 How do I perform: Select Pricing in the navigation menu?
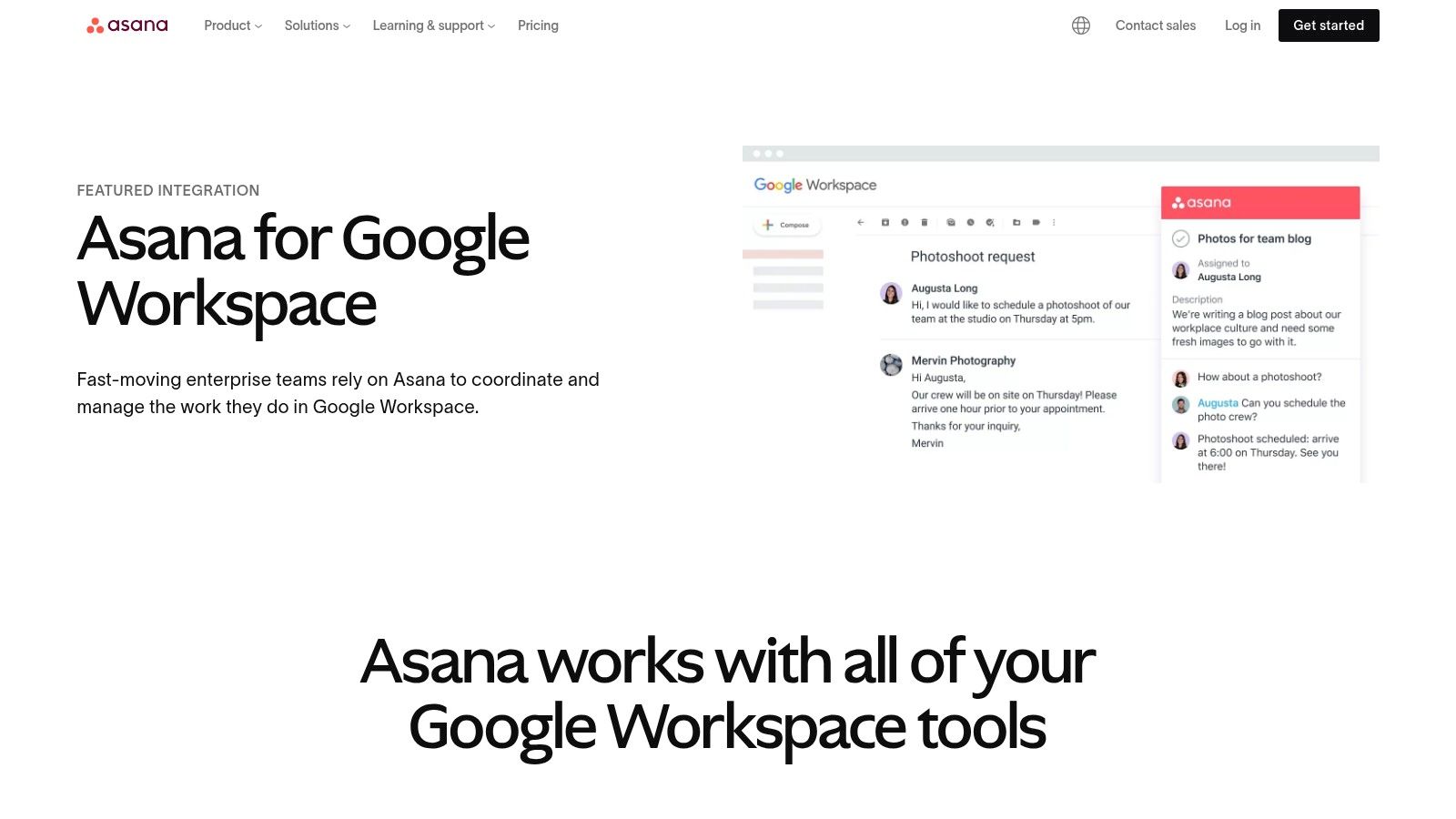[538, 25]
